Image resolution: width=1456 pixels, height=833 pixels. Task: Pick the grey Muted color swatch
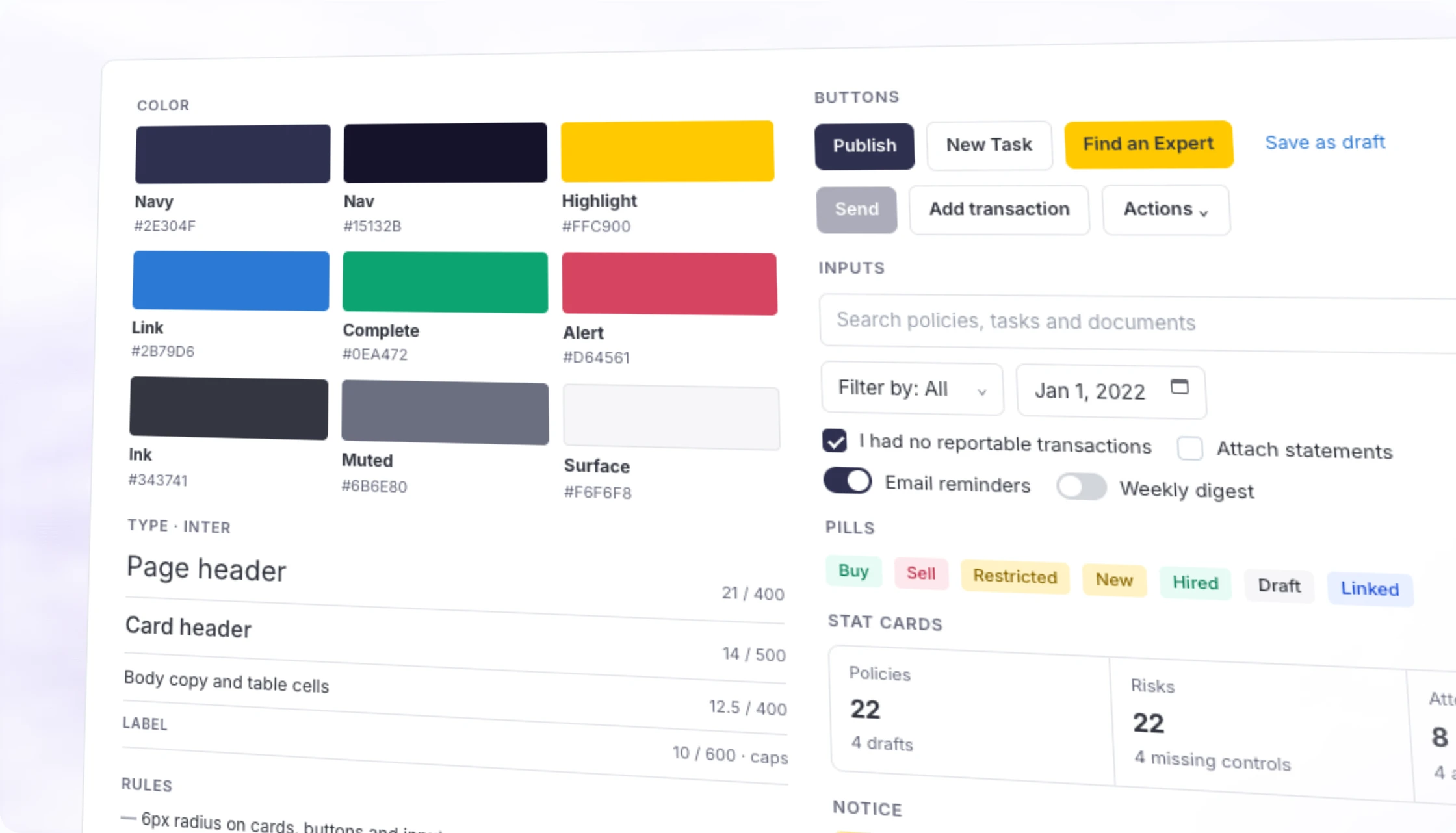(x=445, y=413)
